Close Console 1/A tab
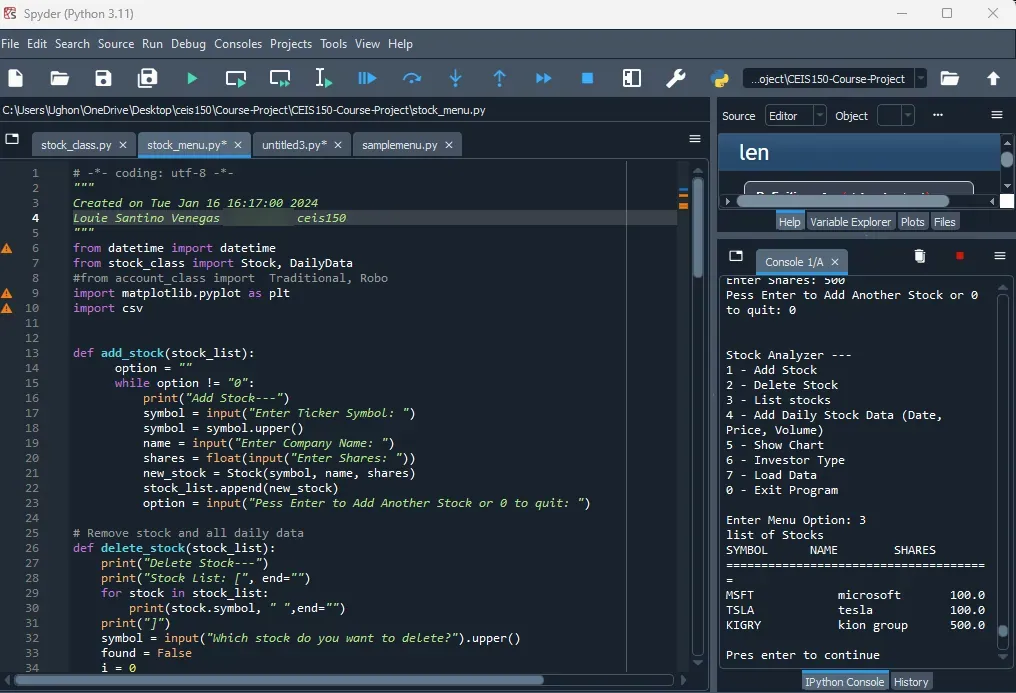1016x693 pixels. [x=835, y=262]
